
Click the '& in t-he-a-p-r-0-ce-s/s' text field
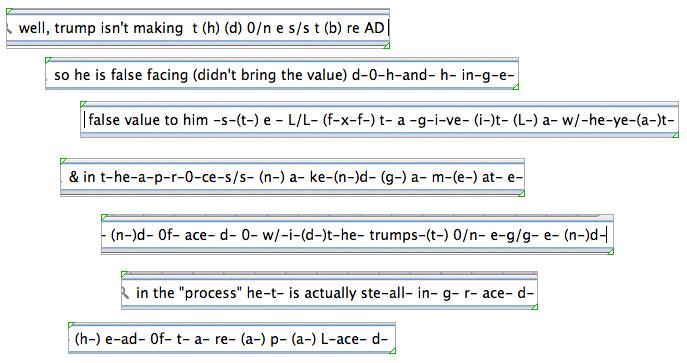click(293, 177)
